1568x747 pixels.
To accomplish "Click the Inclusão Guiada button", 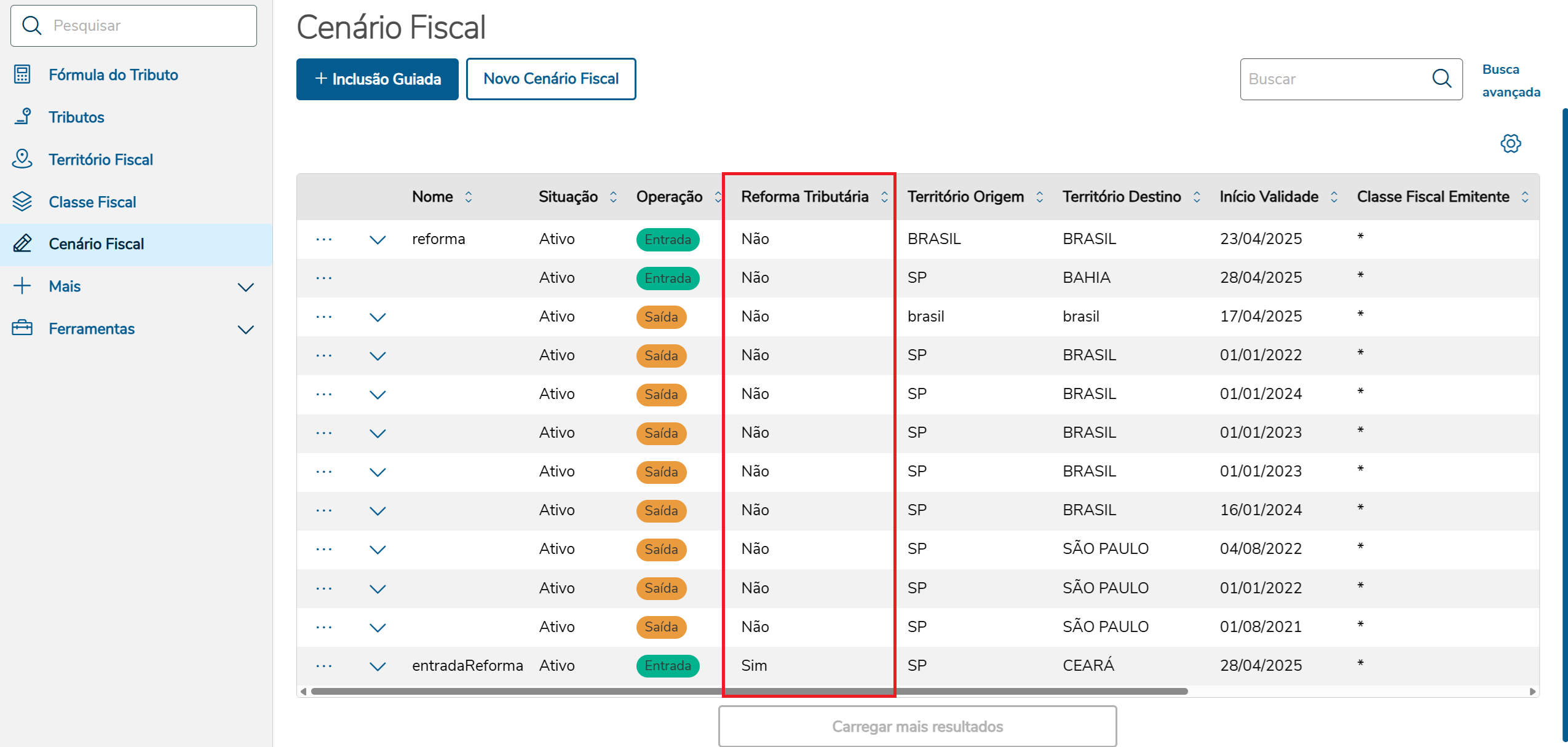I will point(377,79).
